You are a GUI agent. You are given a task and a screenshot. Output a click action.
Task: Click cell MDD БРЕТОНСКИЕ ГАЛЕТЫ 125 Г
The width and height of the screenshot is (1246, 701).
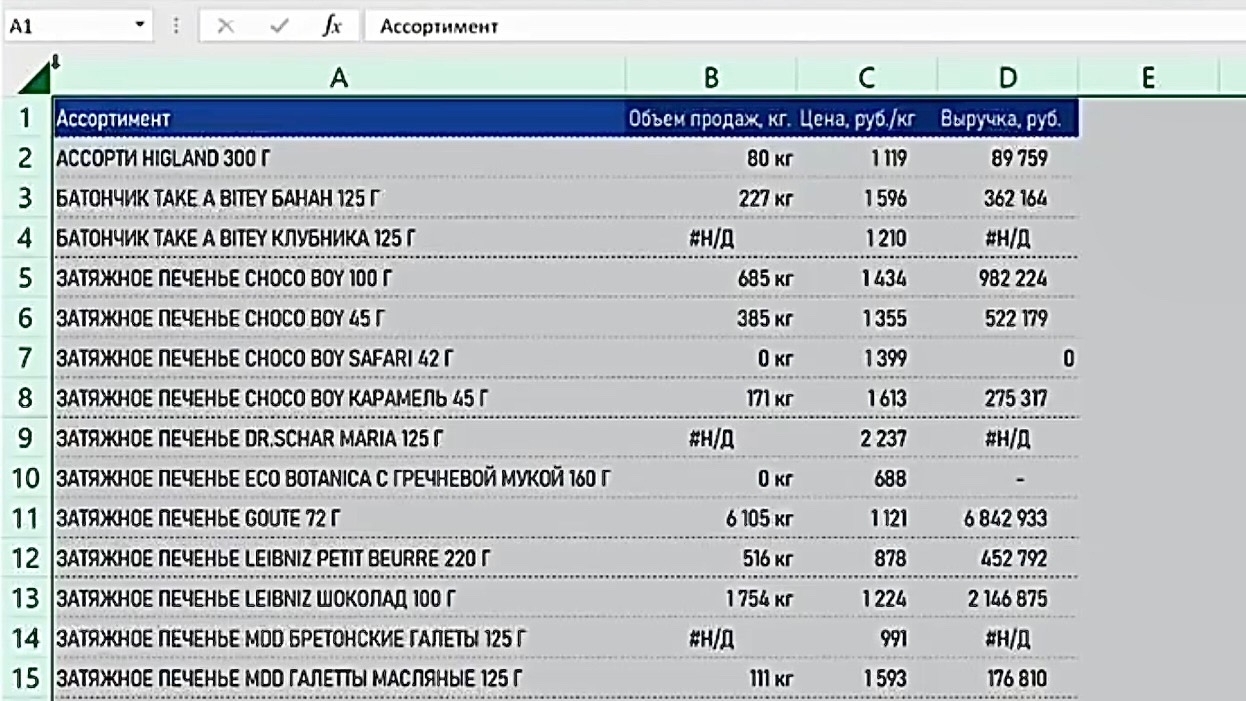[339, 639]
